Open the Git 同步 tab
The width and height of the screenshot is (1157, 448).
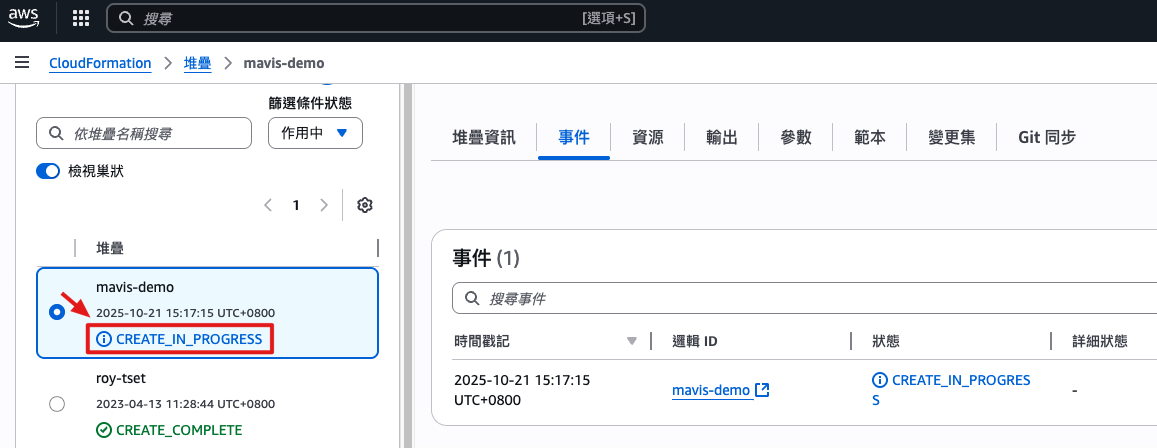click(x=1046, y=138)
